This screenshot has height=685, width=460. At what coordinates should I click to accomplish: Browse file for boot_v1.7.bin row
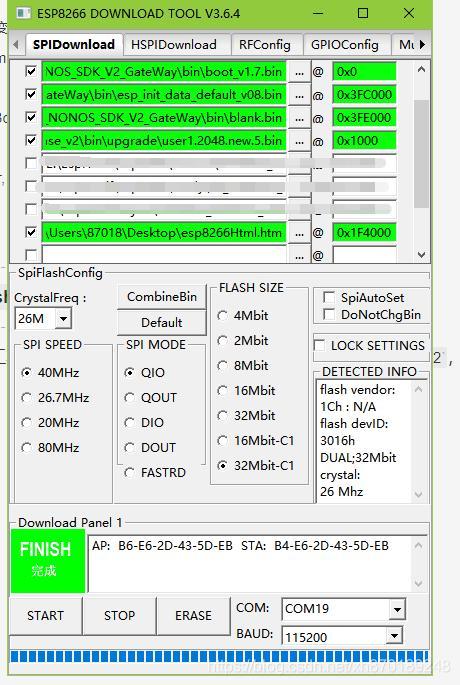click(x=299, y=73)
